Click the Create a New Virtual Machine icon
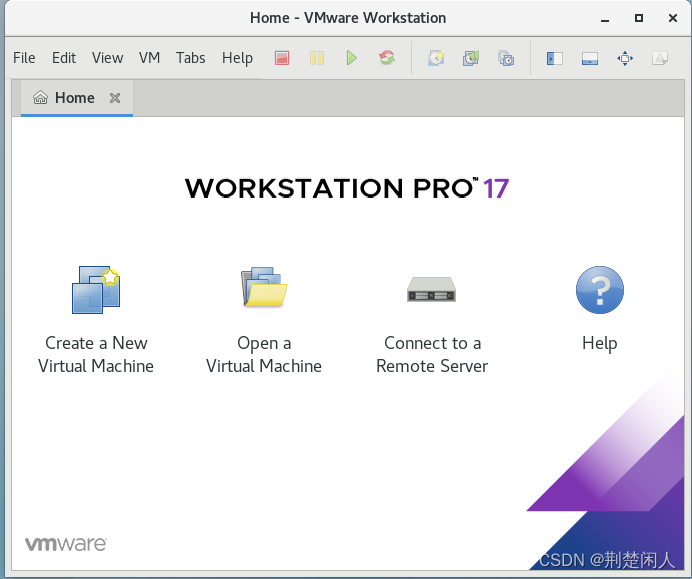The image size is (692, 579). point(96,290)
